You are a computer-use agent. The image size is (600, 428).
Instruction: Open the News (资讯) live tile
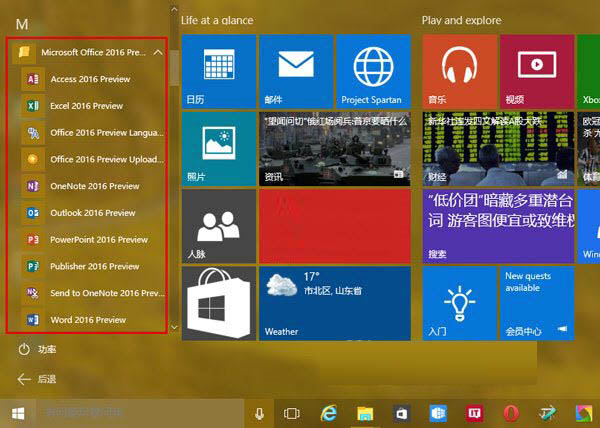click(x=335, y=149)
